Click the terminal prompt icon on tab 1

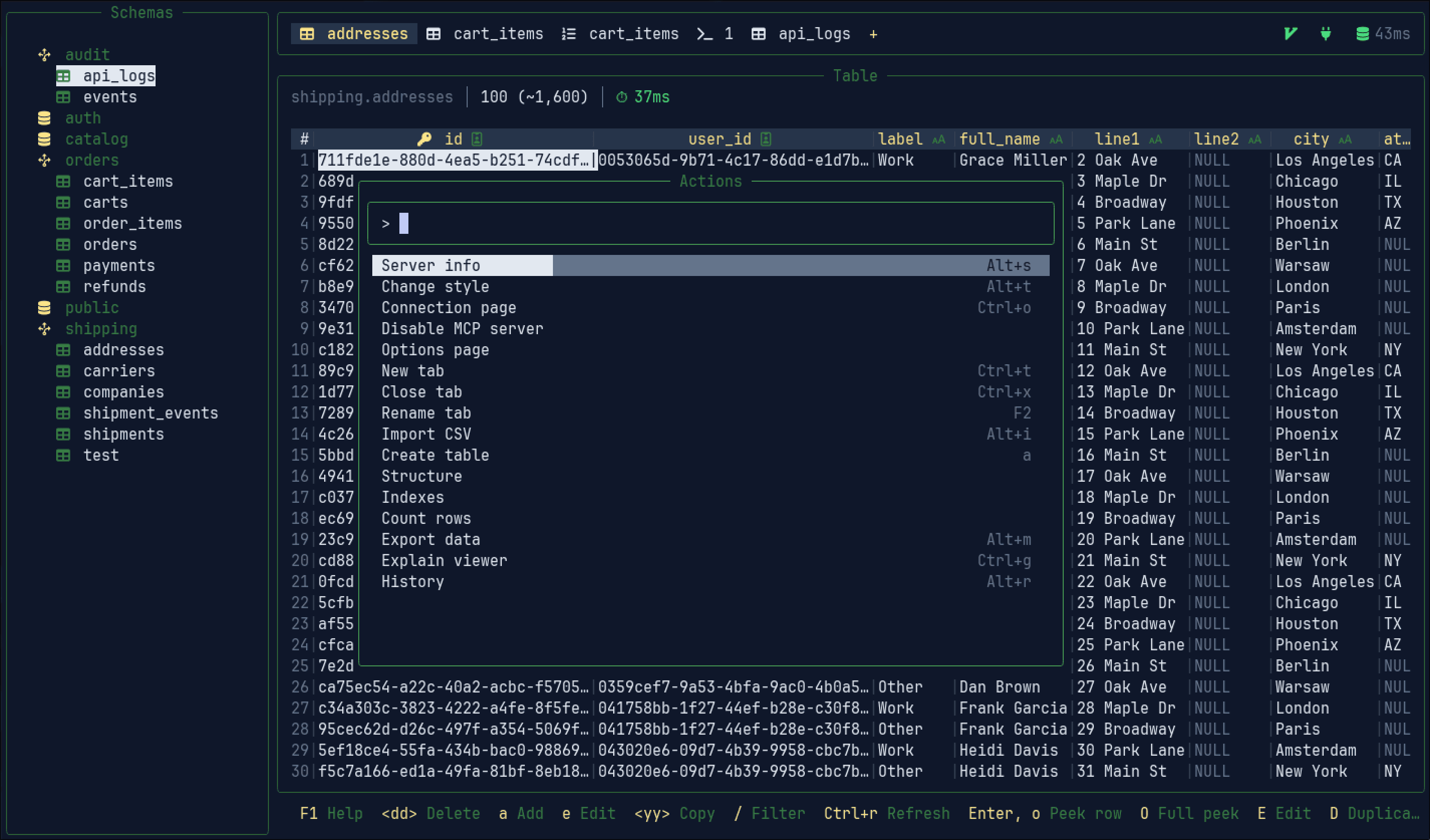(x=705, y=34)
